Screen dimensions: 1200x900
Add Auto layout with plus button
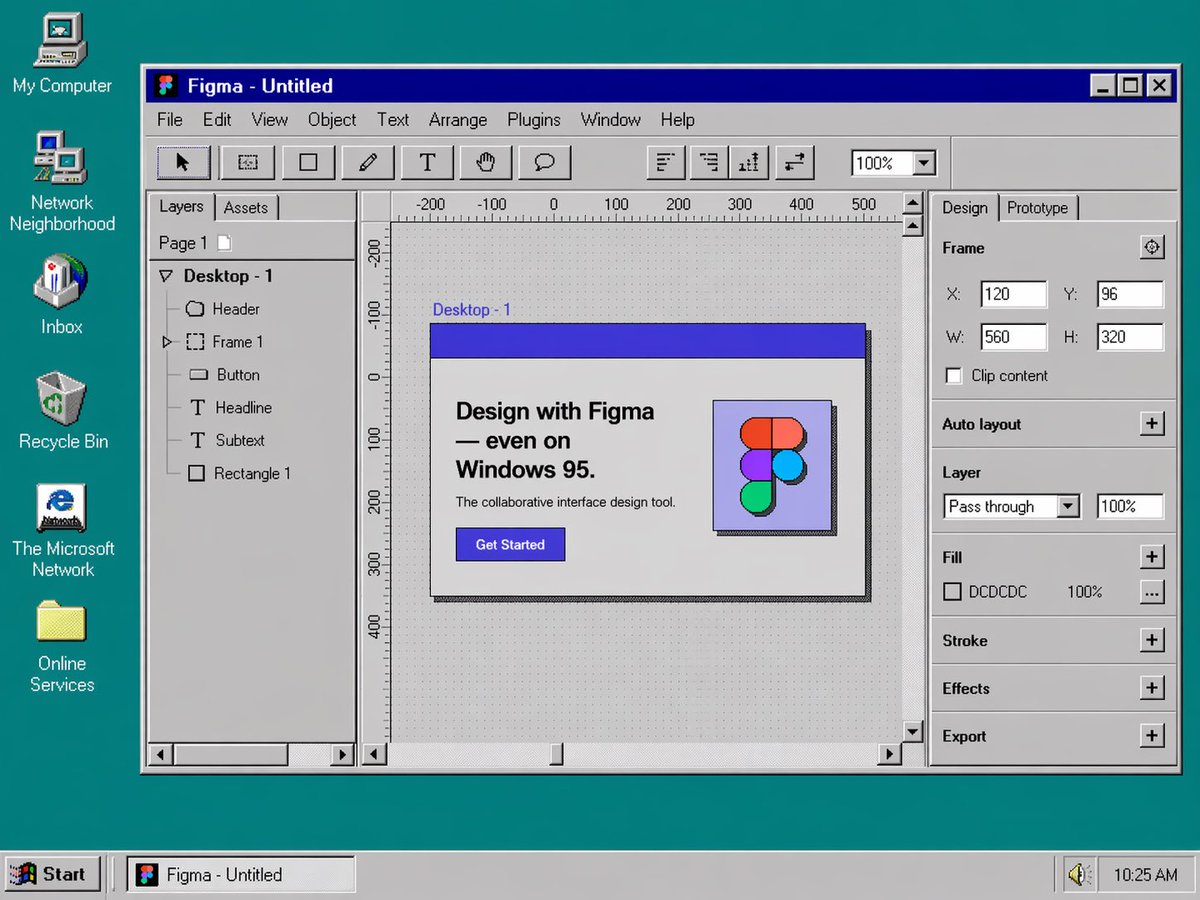tap(1152, 424)
